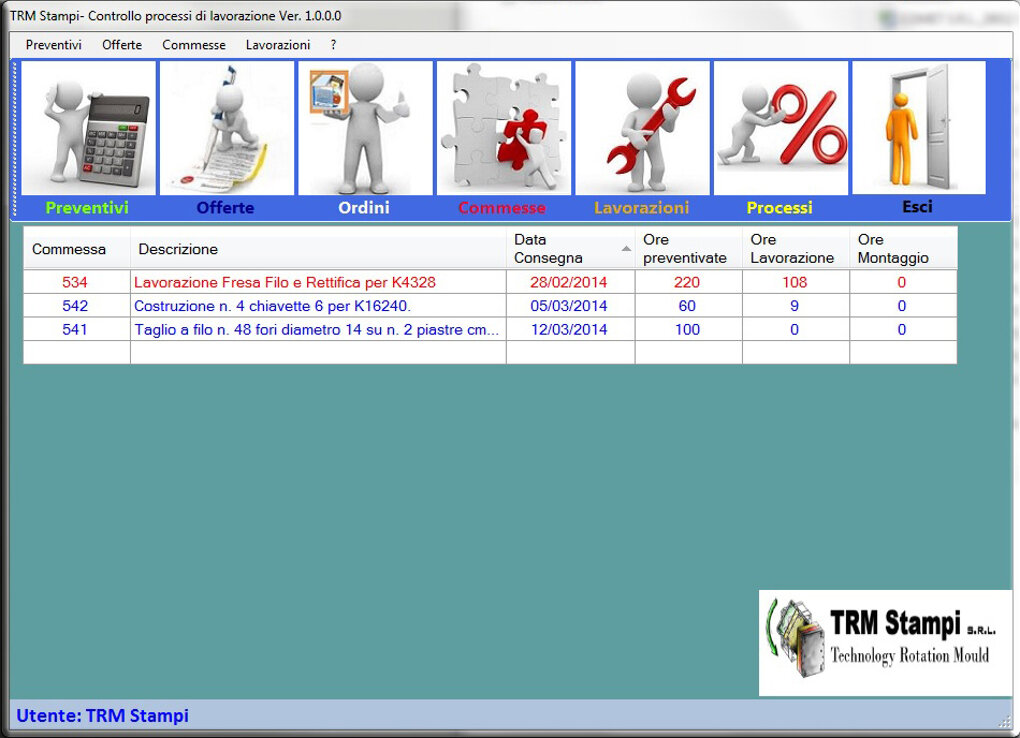Click the yellow Processi label
Viewport: 1020px width, 738px height.
pyautogui.click(x=780, y=208)
